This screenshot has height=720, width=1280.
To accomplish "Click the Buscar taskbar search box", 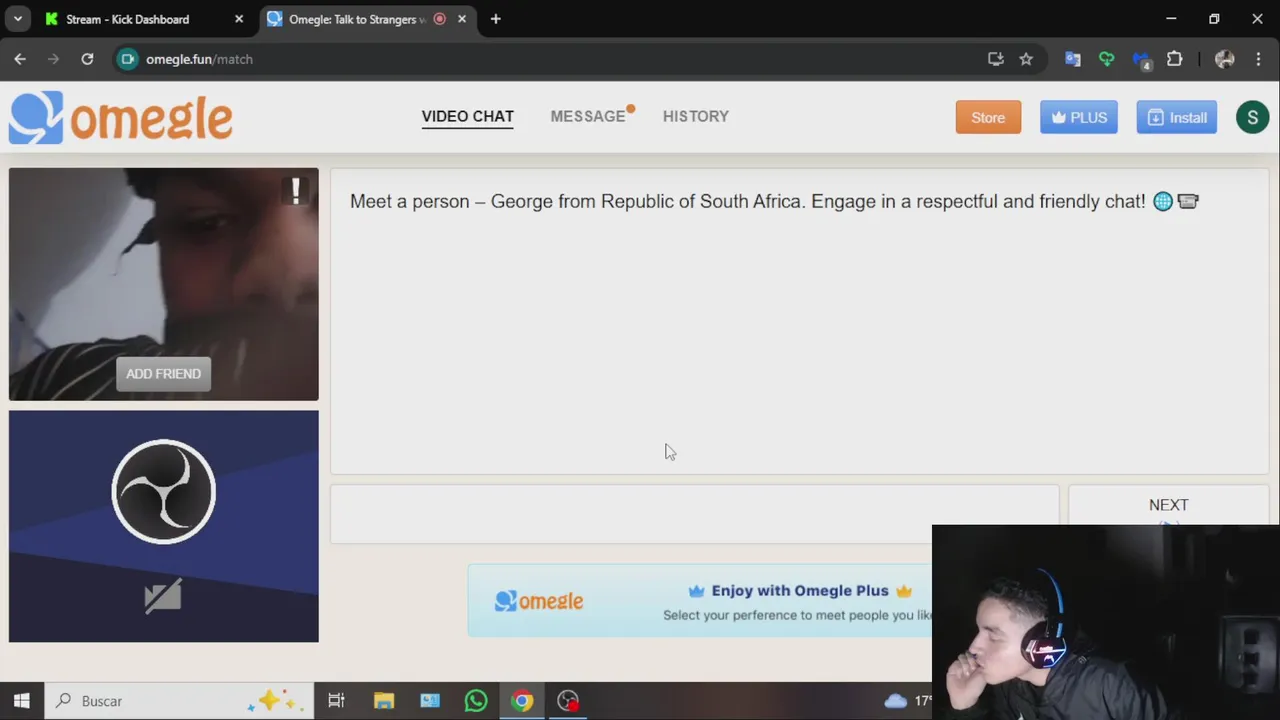I will [179, 701].
